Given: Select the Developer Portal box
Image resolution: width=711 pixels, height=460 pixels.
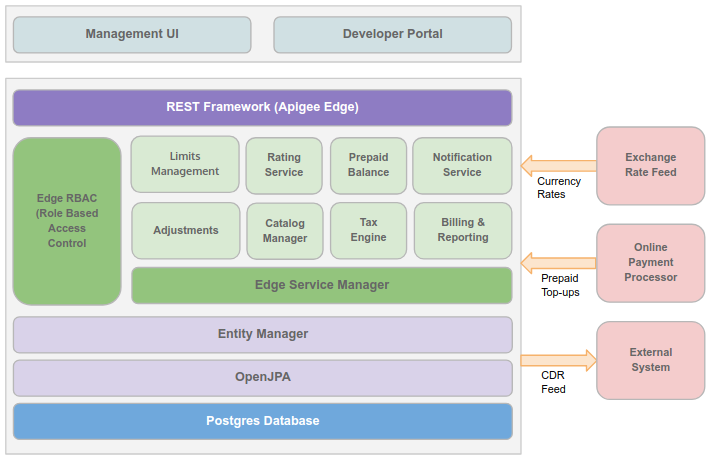Looking at the screenshot, I should 392,34.
